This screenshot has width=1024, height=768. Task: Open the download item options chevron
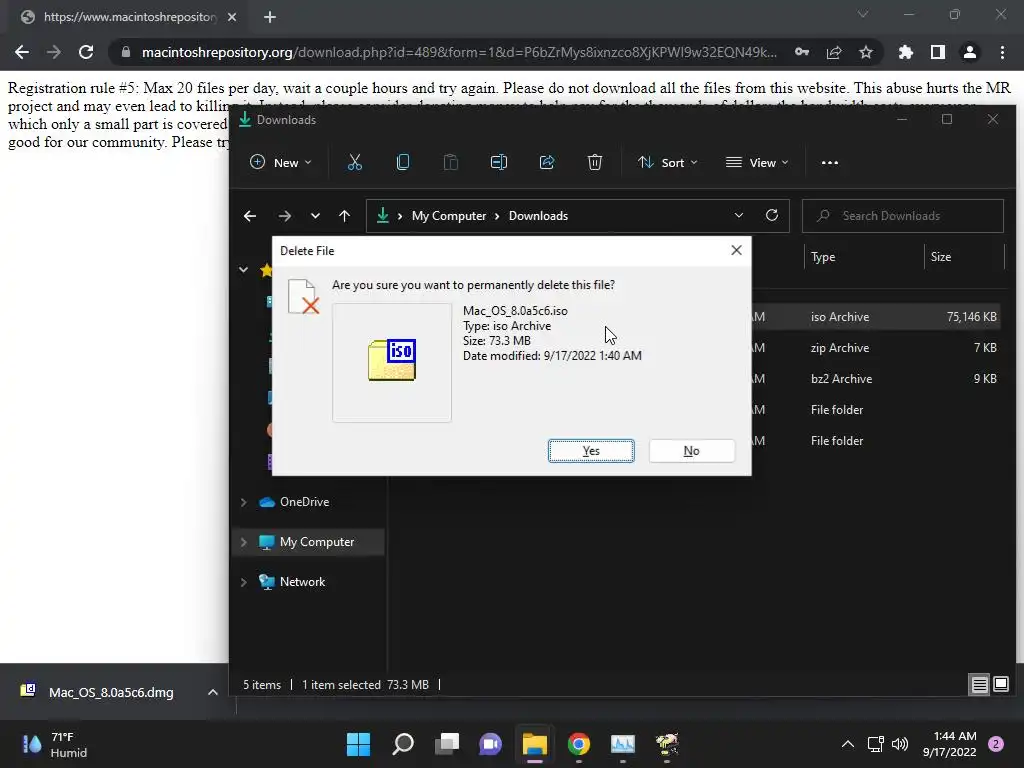(213, 692)
